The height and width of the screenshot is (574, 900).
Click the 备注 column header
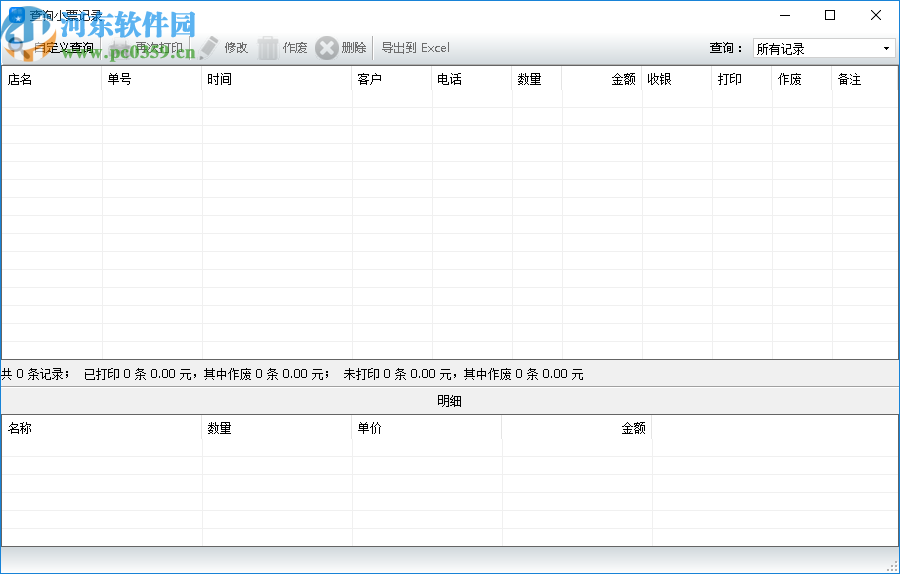coord(865,79)
